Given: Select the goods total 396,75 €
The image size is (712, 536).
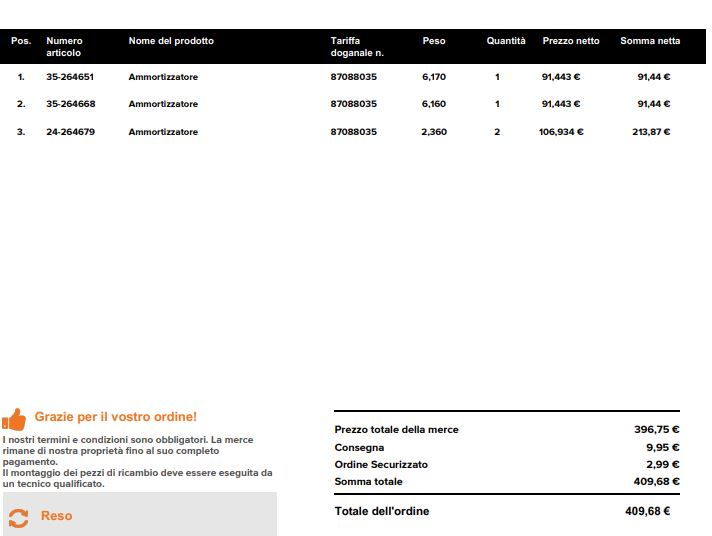Looking at the screenshot, I should (x=657, y=429).
